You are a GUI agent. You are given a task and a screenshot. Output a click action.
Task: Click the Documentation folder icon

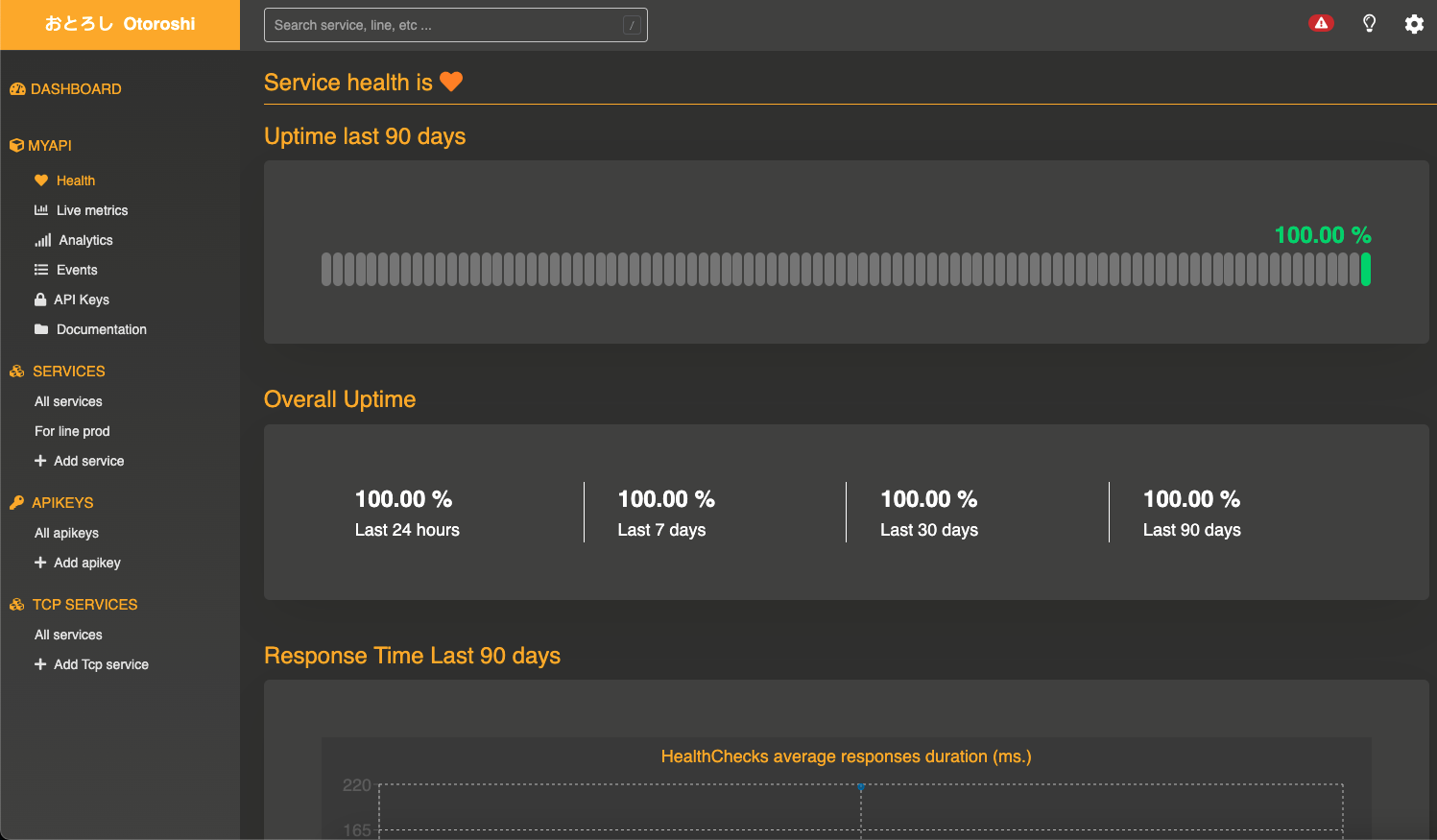[41, 329]
